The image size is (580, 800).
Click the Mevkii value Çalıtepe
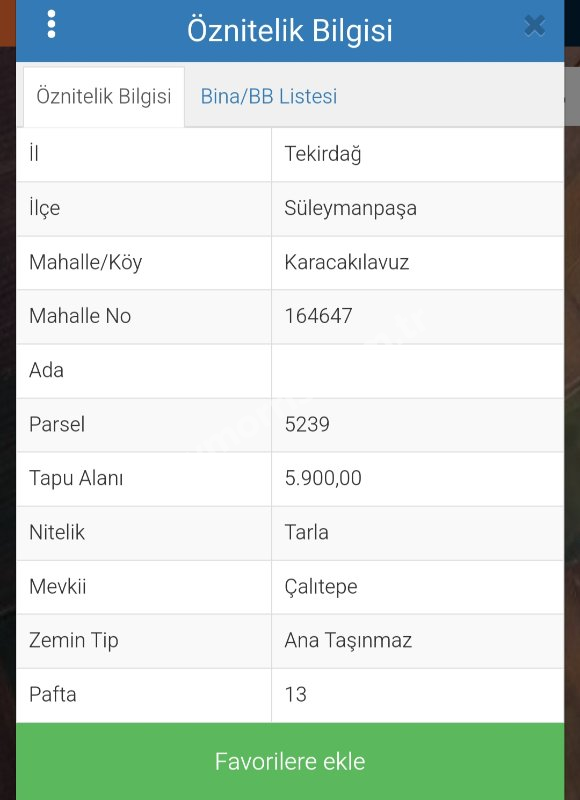click(321, 587)
